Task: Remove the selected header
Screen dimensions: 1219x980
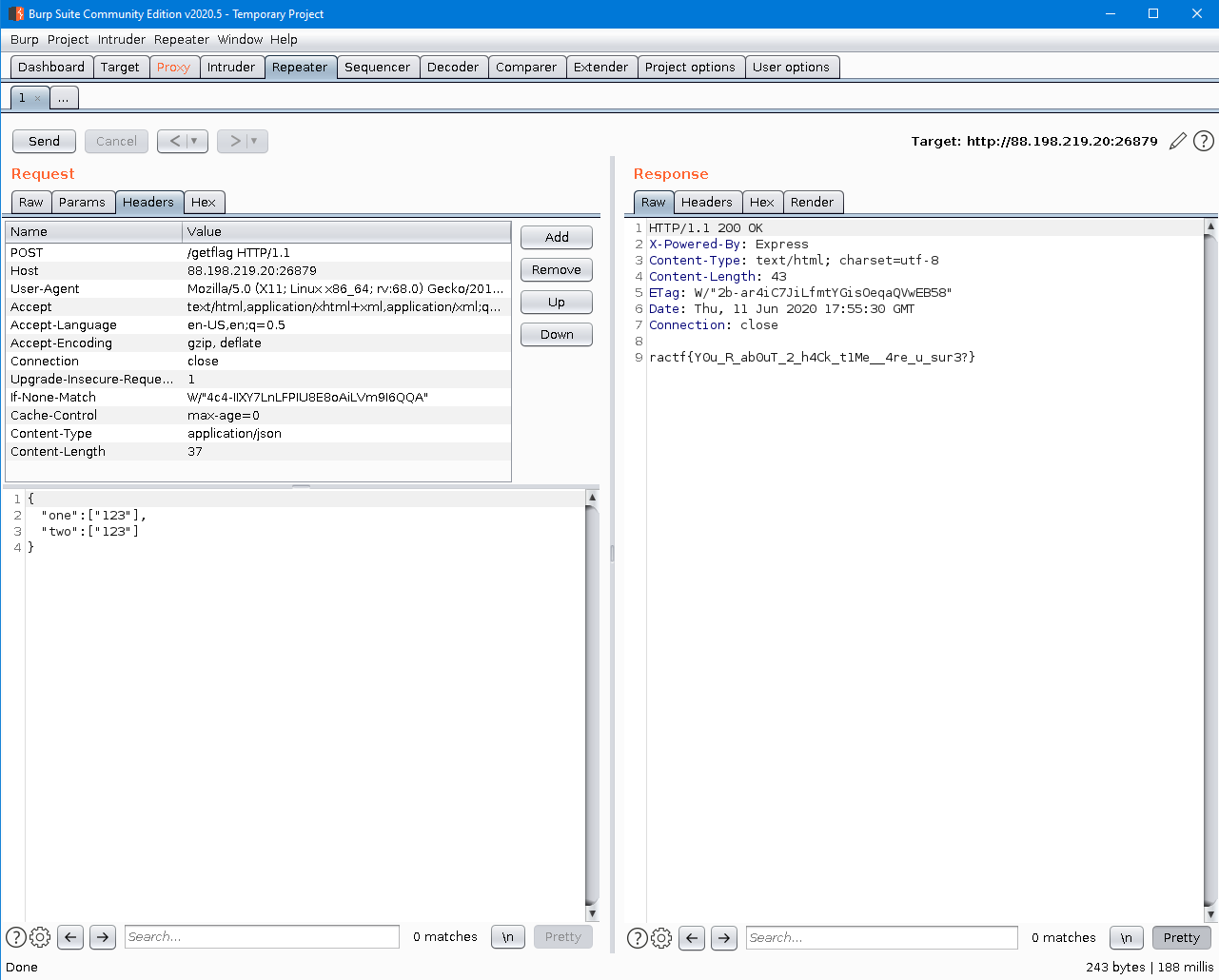Action: point(557,270)
